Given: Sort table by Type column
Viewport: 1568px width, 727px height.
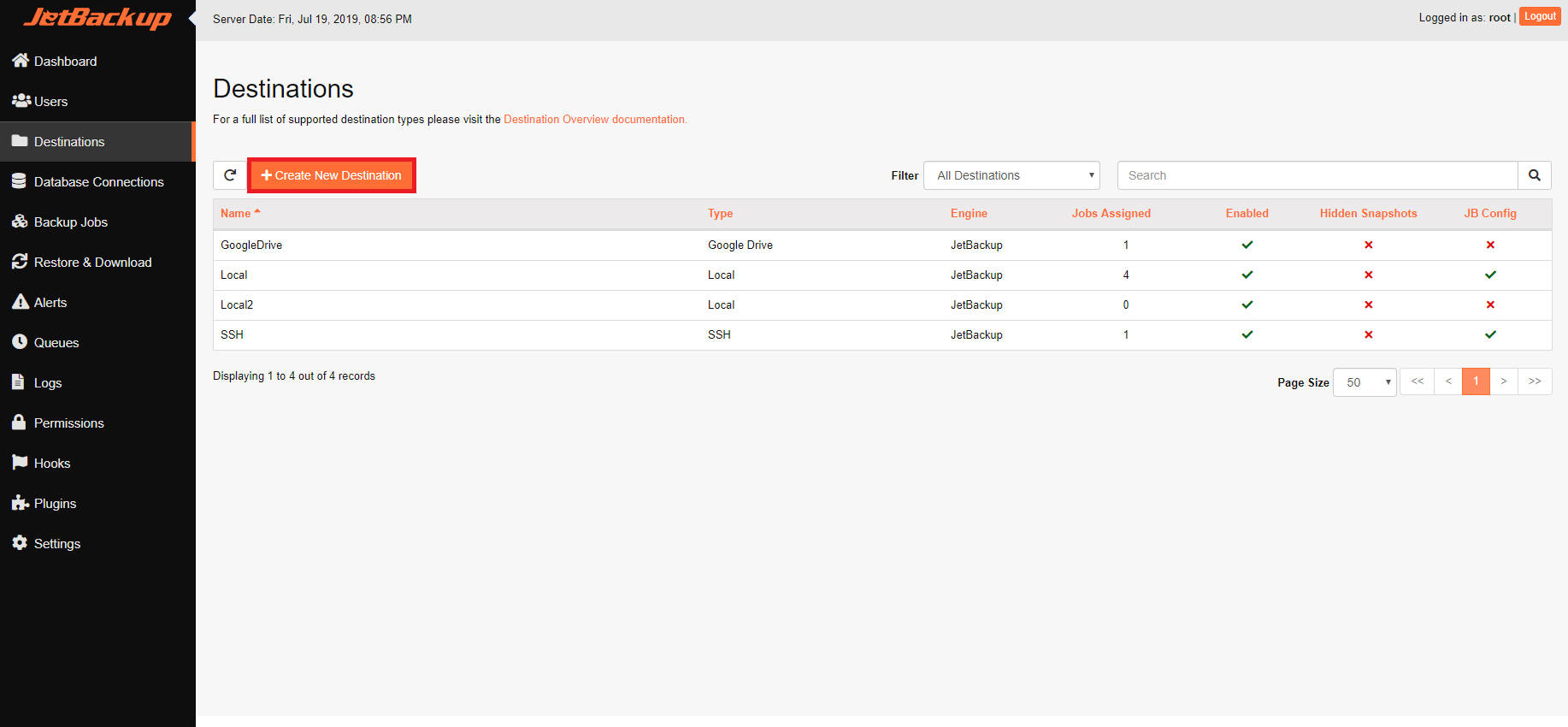Looking at the screenshot, I should pos(720,213).
